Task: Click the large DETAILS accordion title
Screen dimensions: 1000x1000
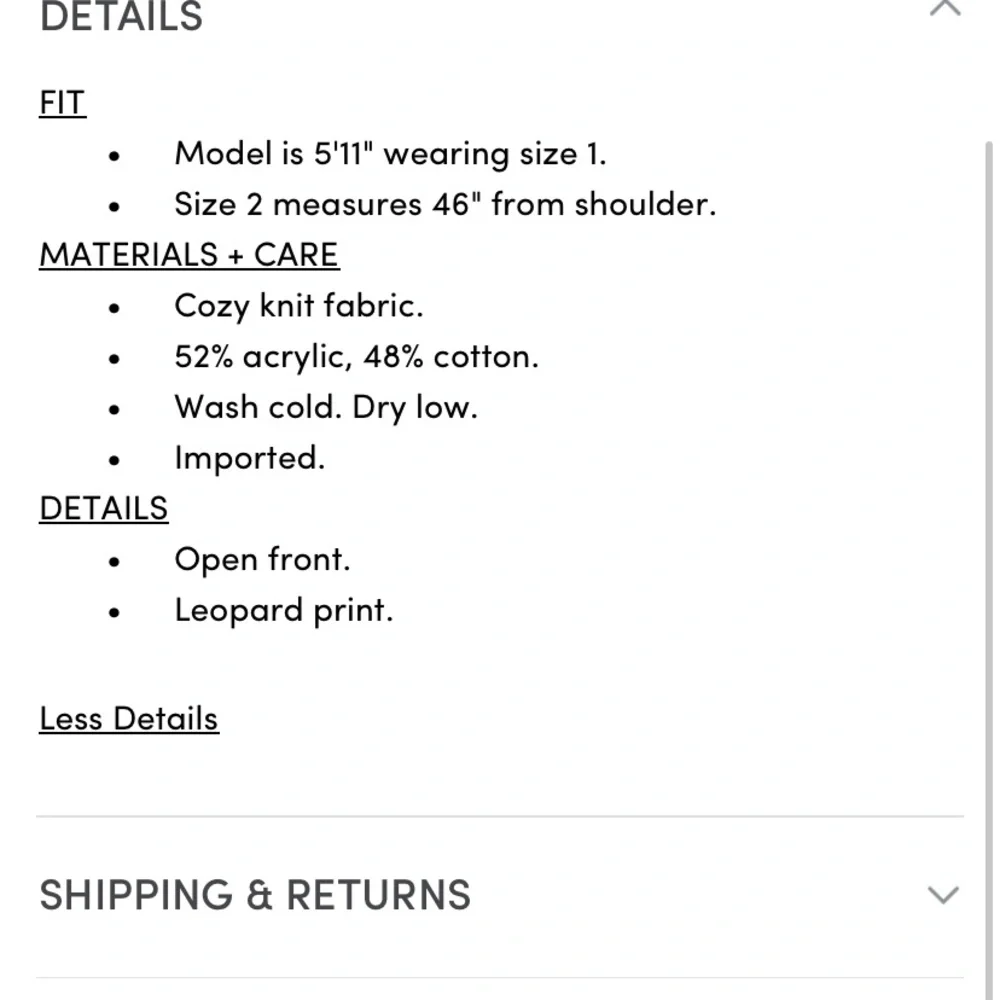Action: coord(121,16)
